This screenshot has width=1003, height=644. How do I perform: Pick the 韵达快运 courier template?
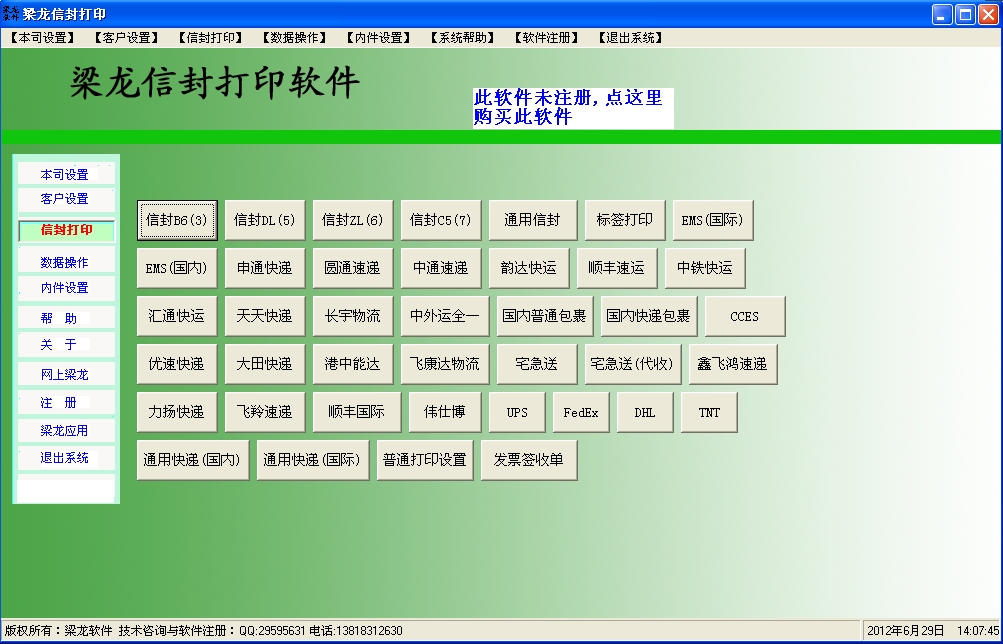pos(529,268)
